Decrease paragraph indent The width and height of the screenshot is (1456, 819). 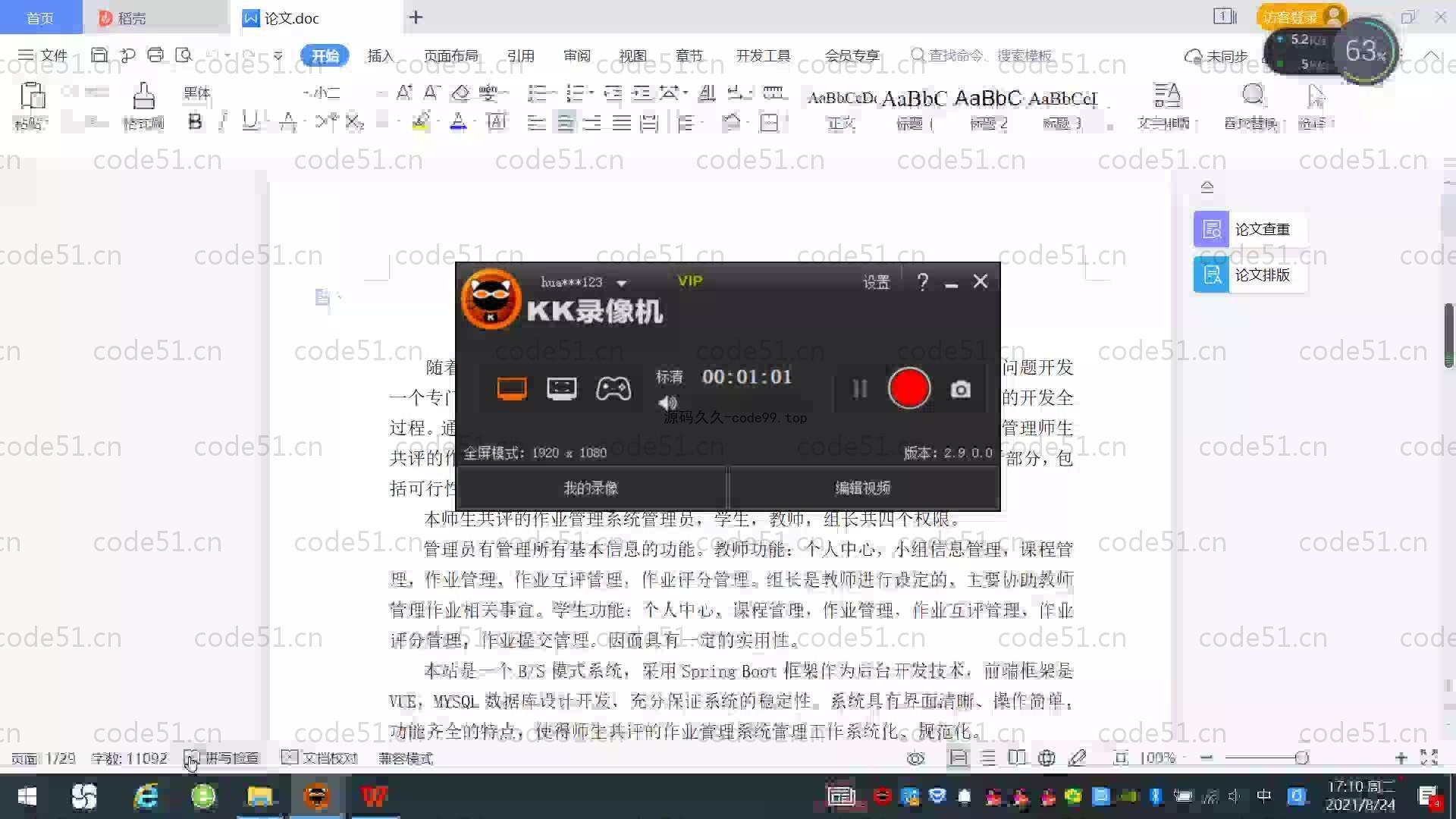613,93
